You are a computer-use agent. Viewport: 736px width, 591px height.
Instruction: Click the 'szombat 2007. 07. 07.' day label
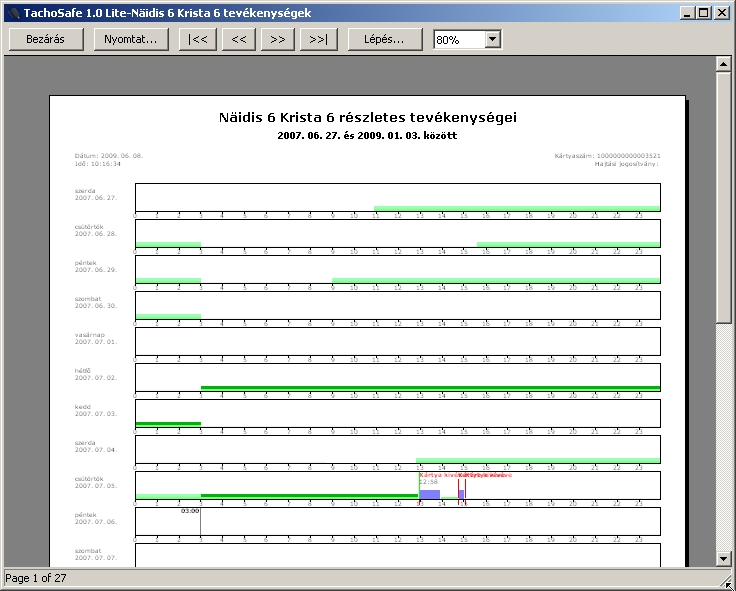coord(96,554)
